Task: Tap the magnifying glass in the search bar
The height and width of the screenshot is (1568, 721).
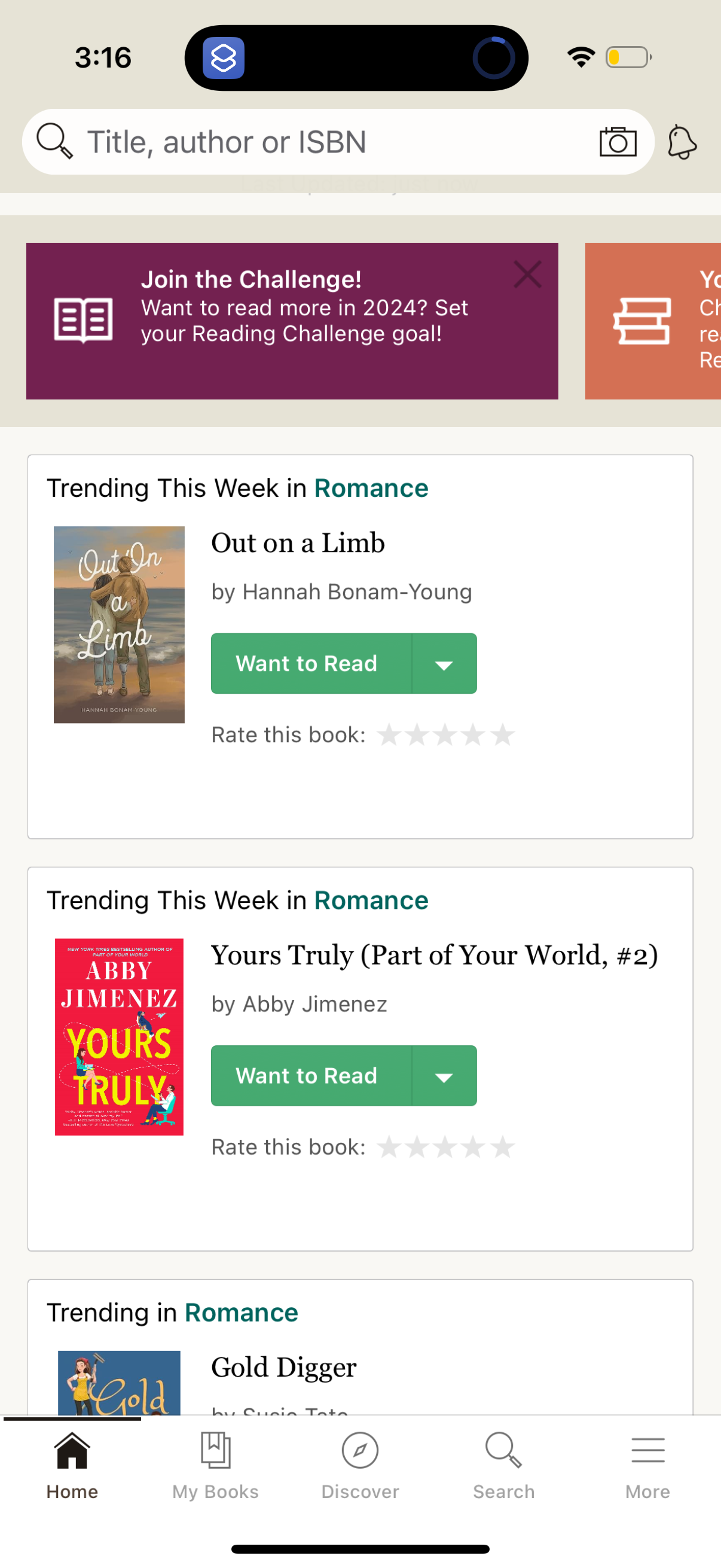Action: [x=54, y=141]
